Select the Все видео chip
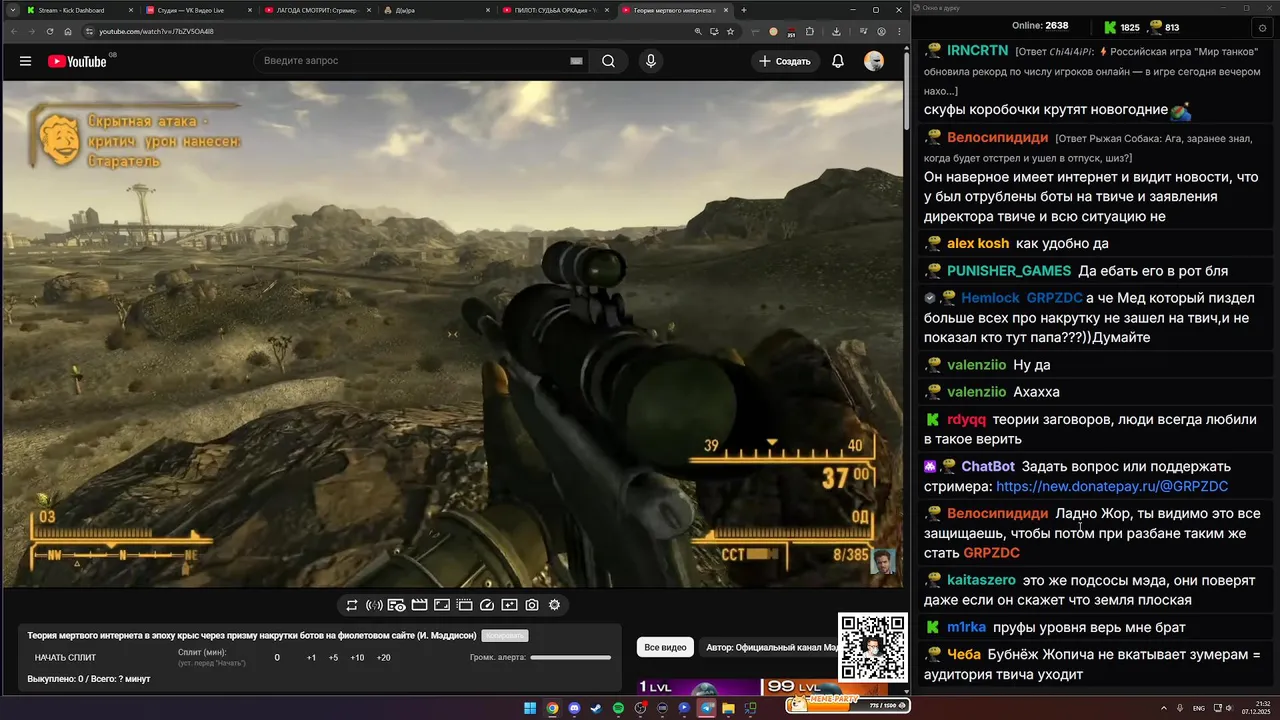Image resolution: width=1280 pixels, height=720 pixels. [665, 647]
